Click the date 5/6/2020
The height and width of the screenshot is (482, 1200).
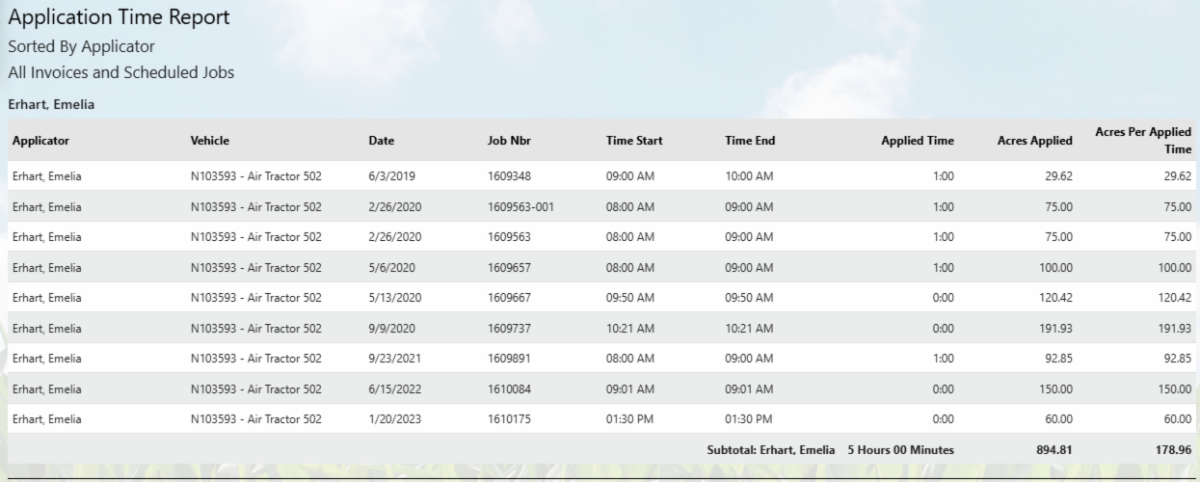click(x=391, y=267)
